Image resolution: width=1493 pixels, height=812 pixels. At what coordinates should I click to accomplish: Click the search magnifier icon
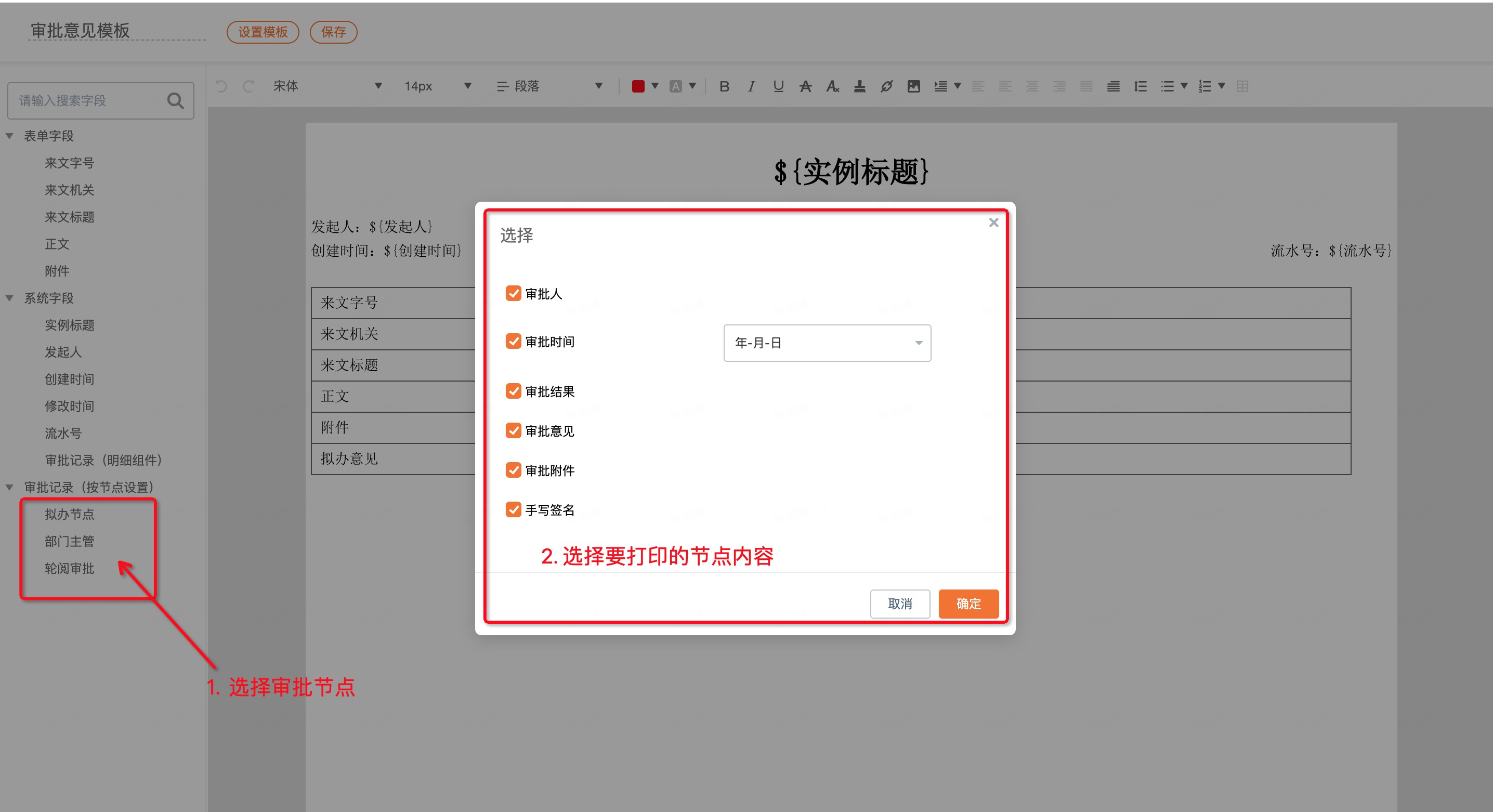[x=175, y=101]
